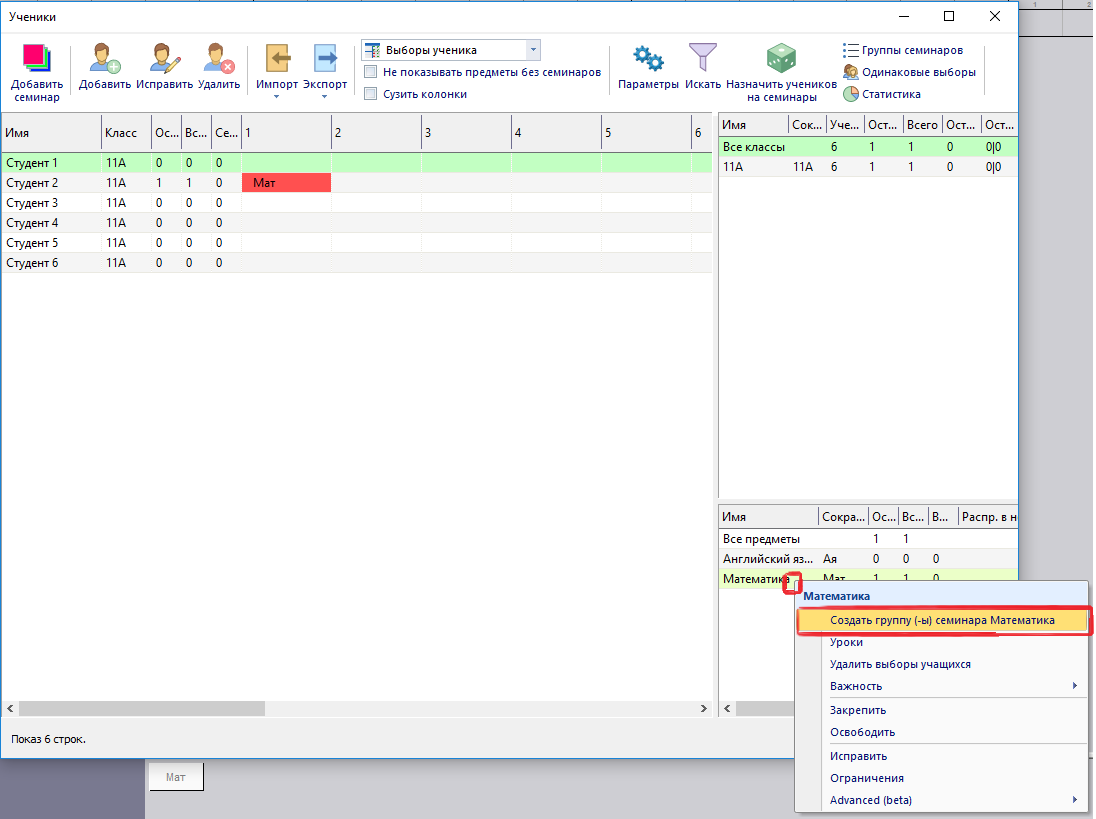Enable Не показывать предметы без семинаров checkbox
1096x819 pixels.
coord(371,72)
